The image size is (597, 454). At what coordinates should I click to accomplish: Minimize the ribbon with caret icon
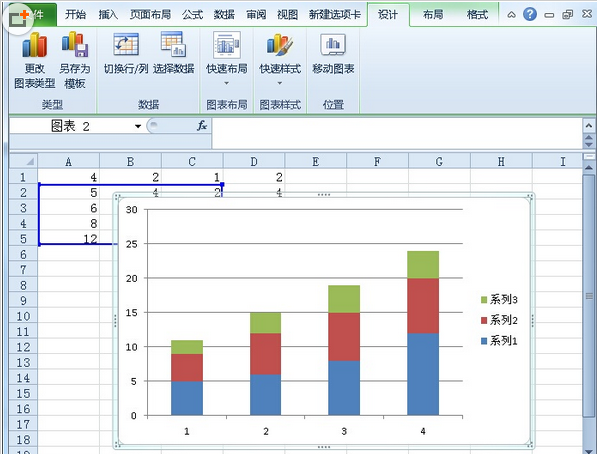click(512, 14)
